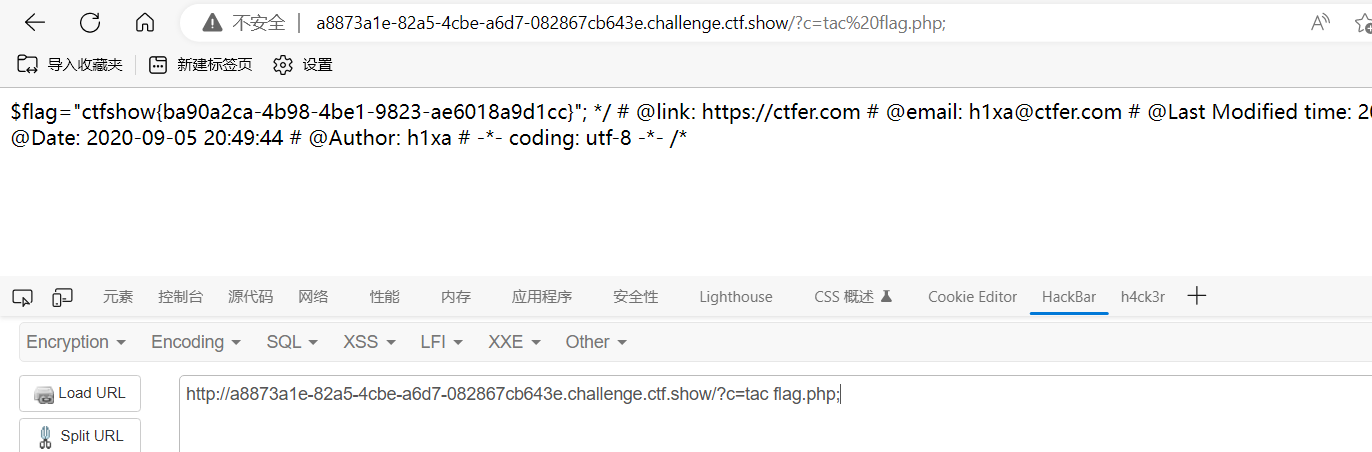The height and width of the screenshot is (452, 1372).
Task: Open the SQL dropdown menu
Action: pos(292,342)
